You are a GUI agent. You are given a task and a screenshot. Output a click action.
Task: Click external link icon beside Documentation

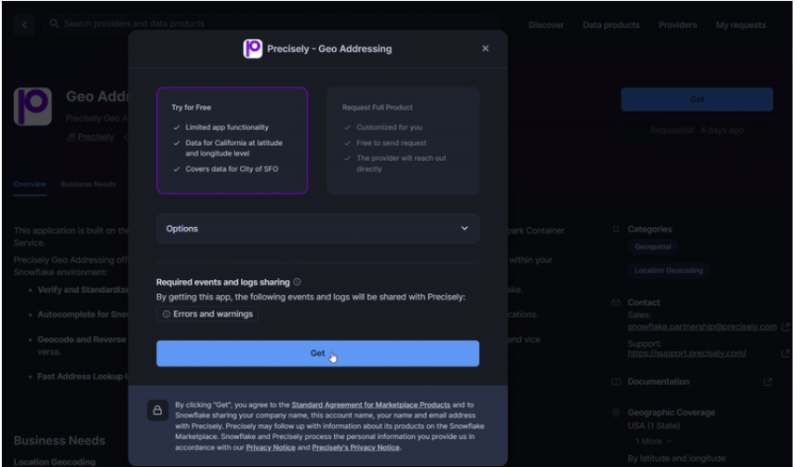click(x=768, y=382)
